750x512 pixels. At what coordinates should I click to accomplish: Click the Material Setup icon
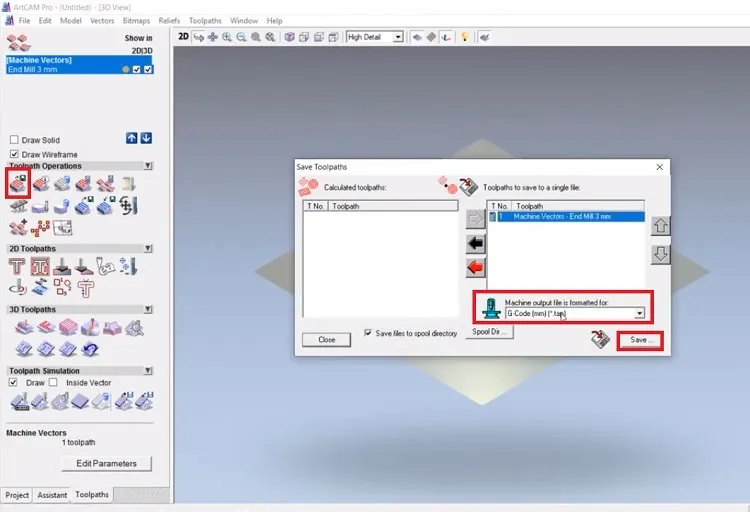click(x=40, y=206)
